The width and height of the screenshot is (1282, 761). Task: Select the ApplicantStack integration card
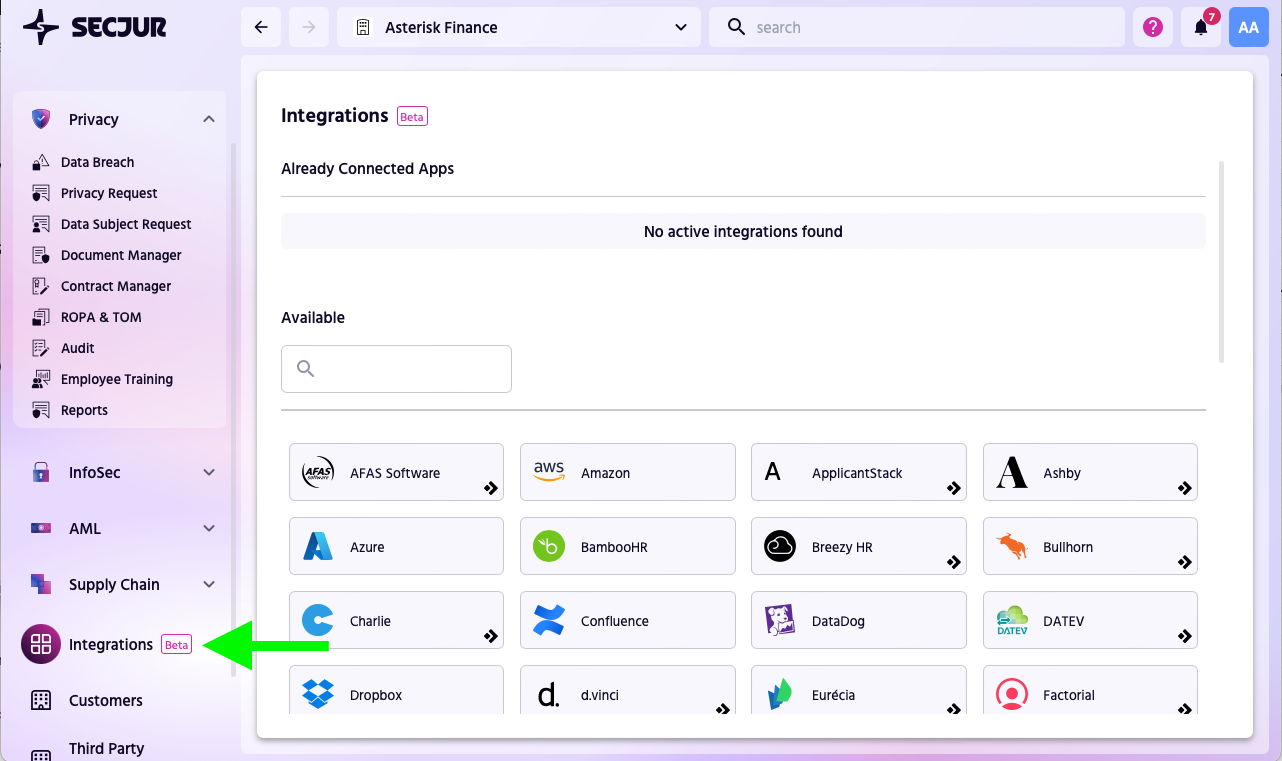click(858, 472)
